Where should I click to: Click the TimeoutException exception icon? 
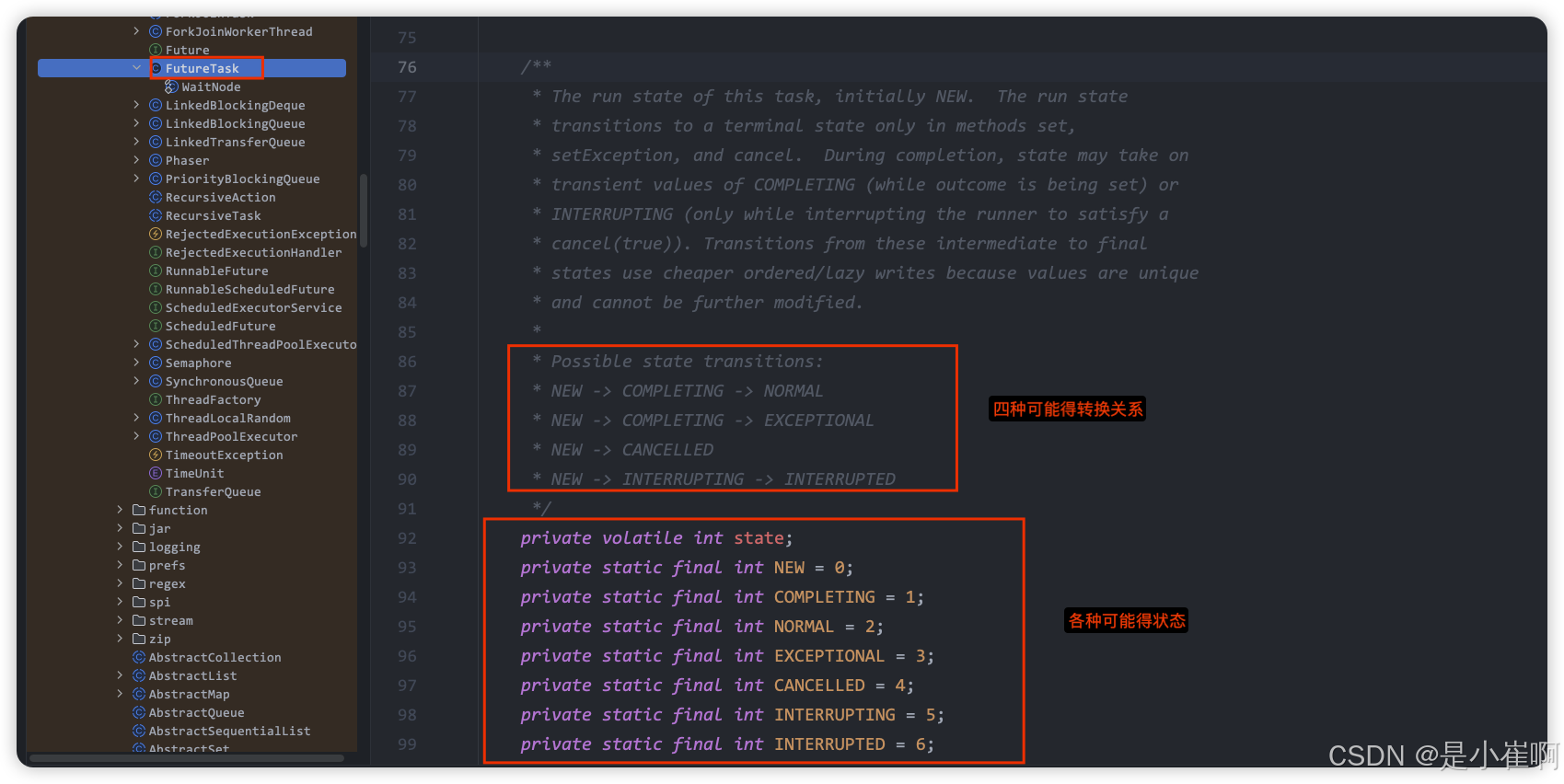point(156,455)
